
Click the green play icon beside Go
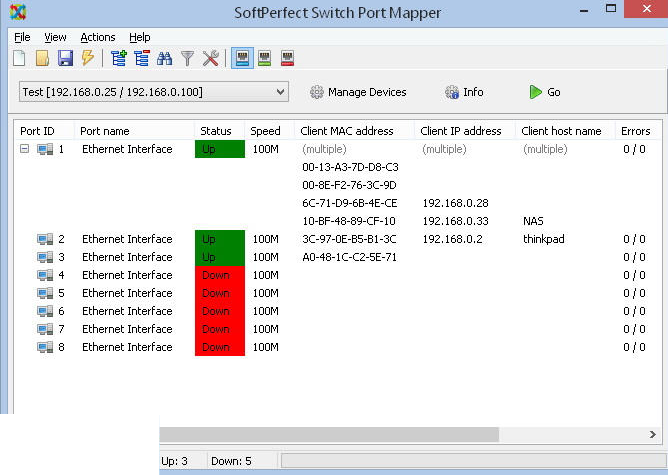click(x=535, y=92)
